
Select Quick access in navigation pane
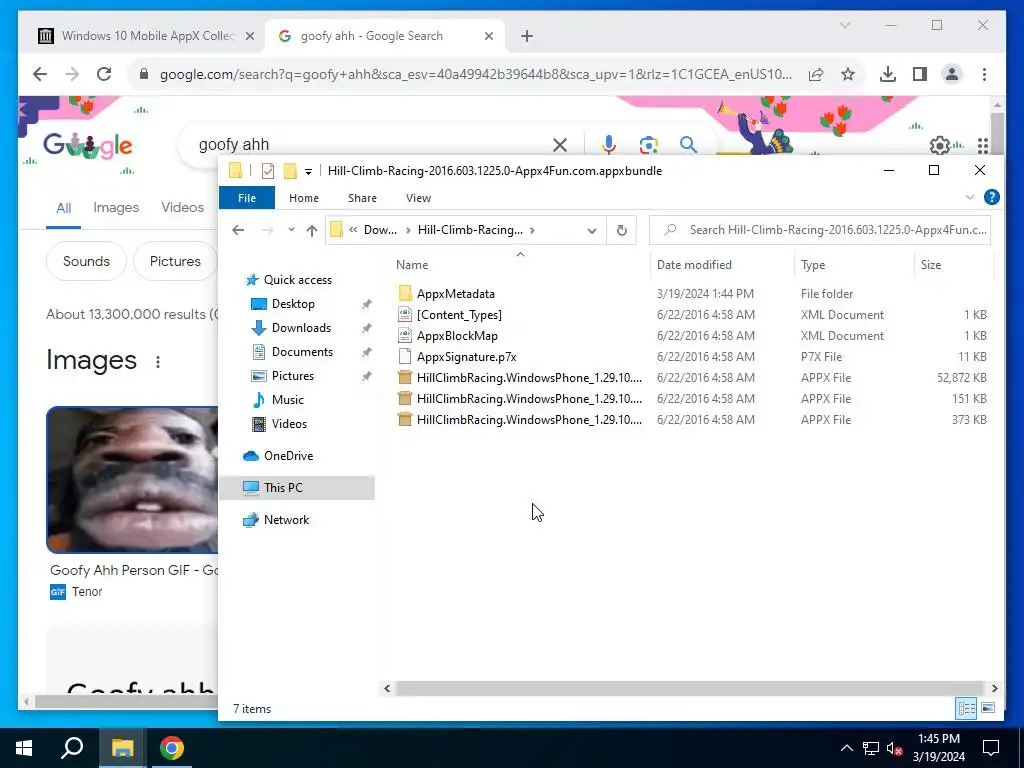tap(298, 280)
